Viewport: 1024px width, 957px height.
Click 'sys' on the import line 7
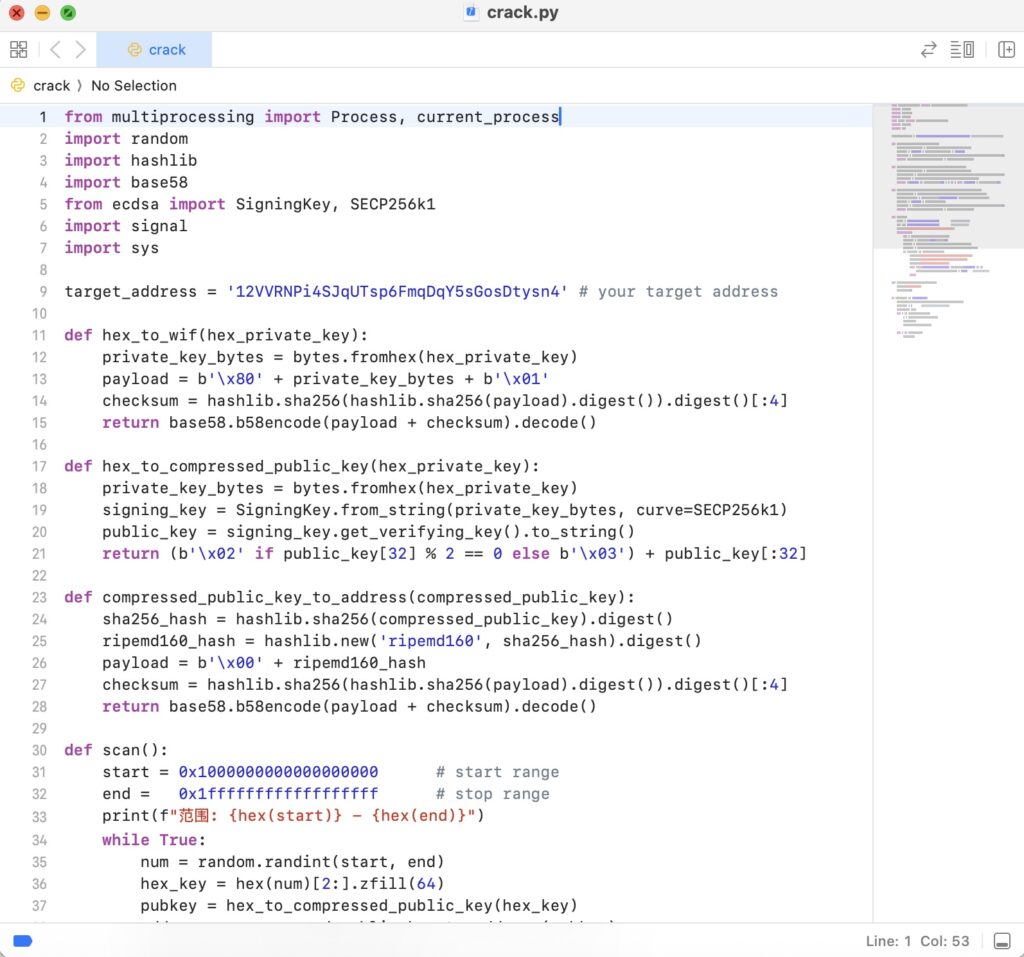145,248
